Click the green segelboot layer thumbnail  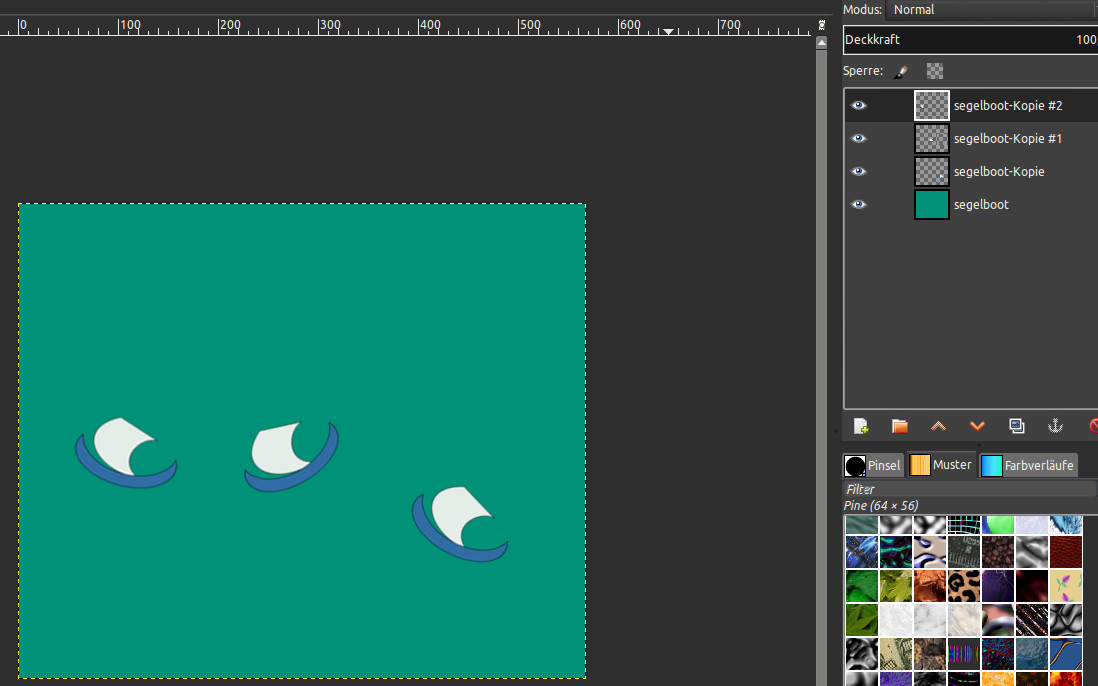pyautogui.click(x=931, y=205)
